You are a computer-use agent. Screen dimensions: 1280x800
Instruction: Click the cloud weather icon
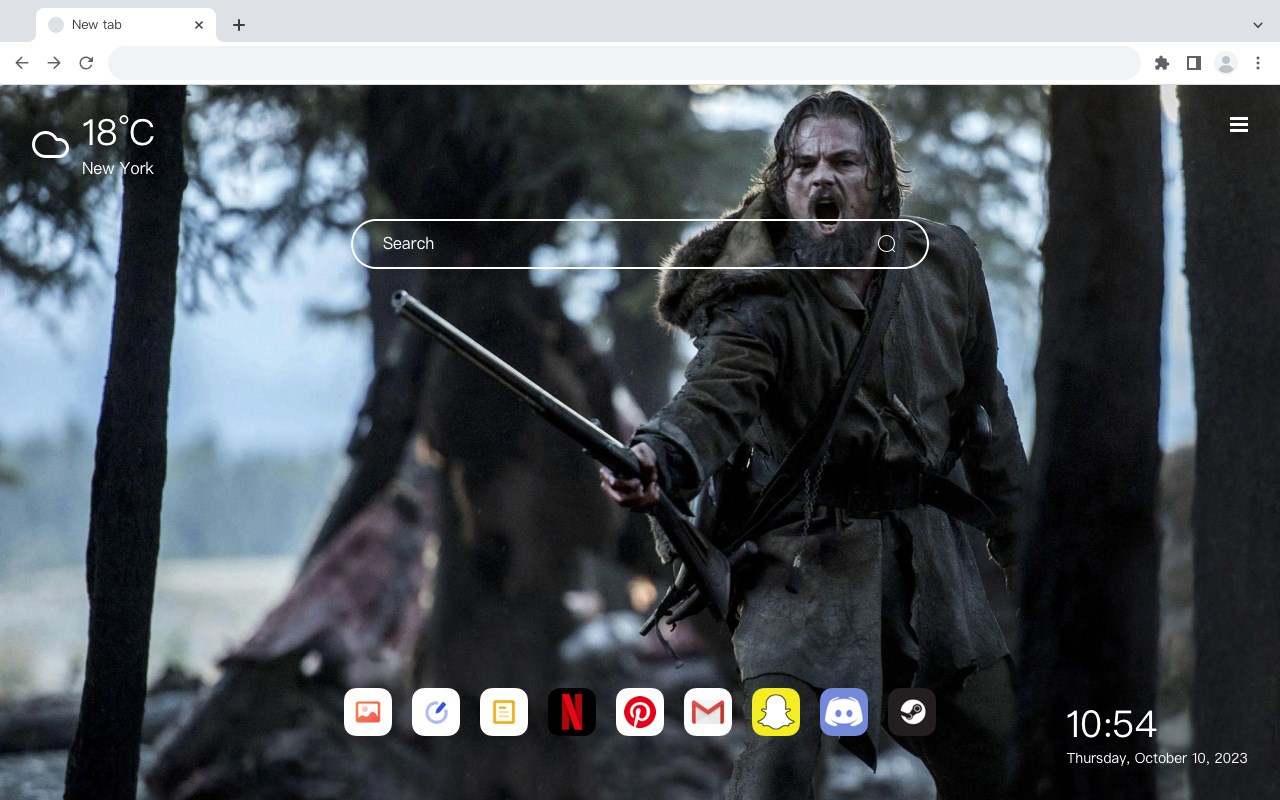tap(50, 146)
